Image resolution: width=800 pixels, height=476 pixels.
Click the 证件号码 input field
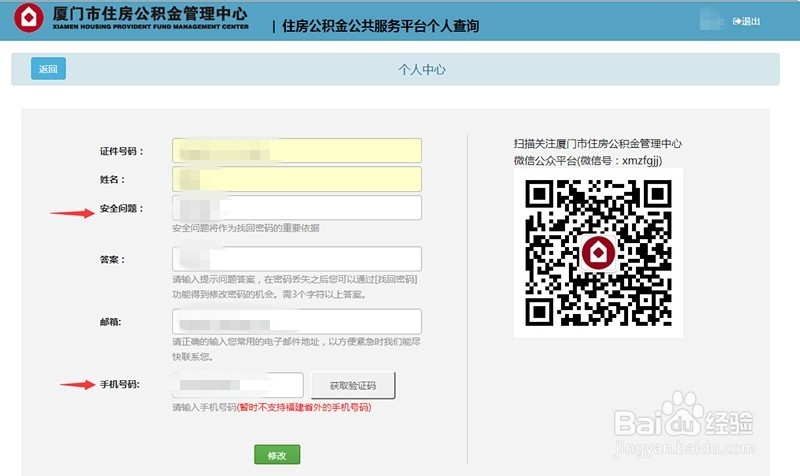pyautogui.click(x=297, y=151)
